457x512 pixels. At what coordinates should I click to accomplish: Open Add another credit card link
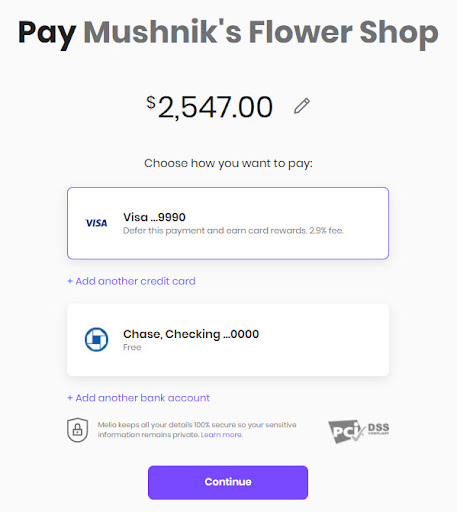[131, 281]
